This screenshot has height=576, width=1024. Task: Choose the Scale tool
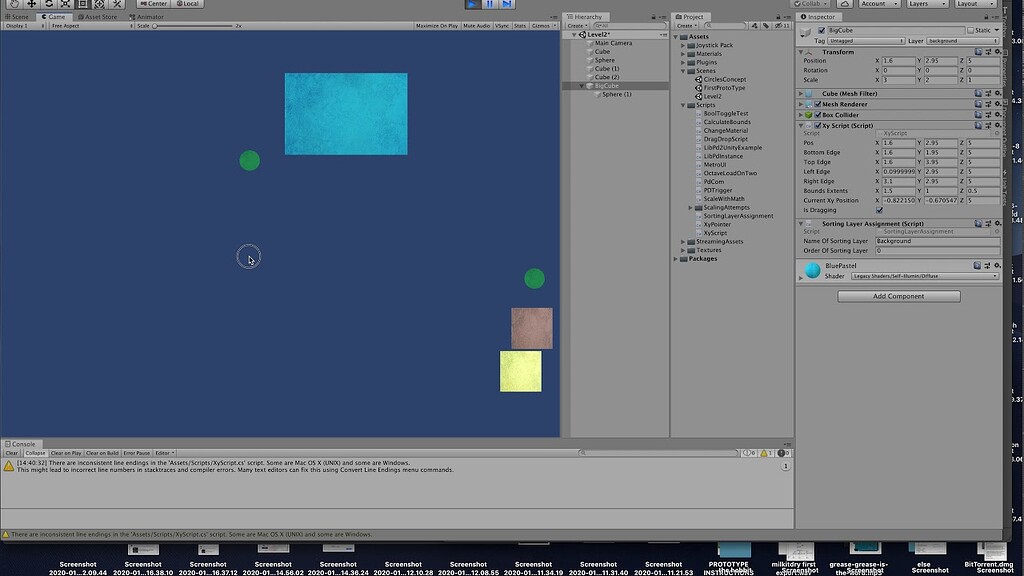[x=65, y=4]
